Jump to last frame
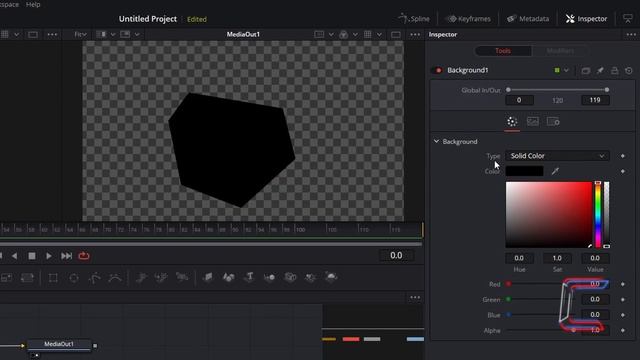This screenshot has width=640, height=360. (66, 256)
